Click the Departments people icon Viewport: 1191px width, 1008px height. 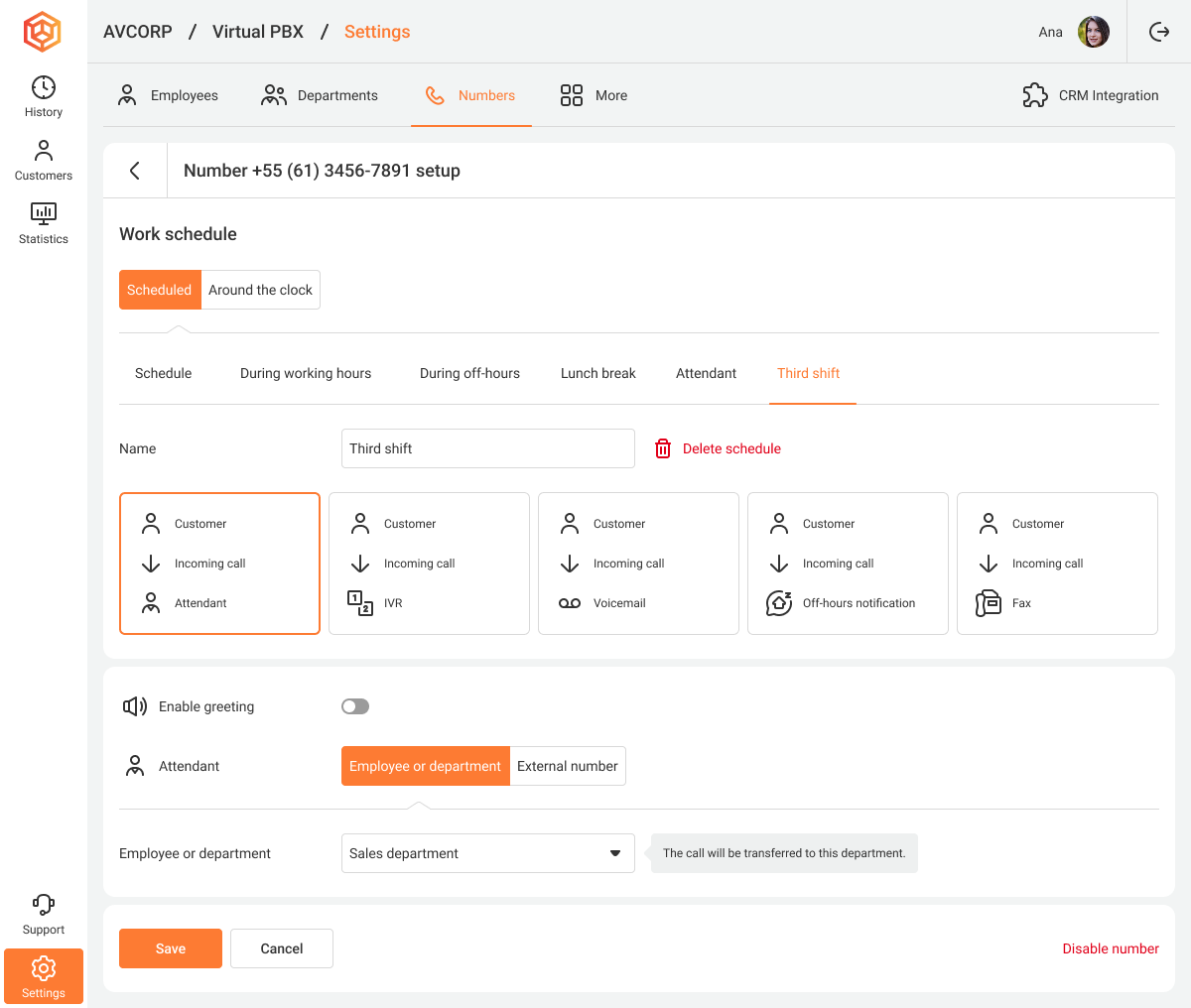(x=274, y=95)
